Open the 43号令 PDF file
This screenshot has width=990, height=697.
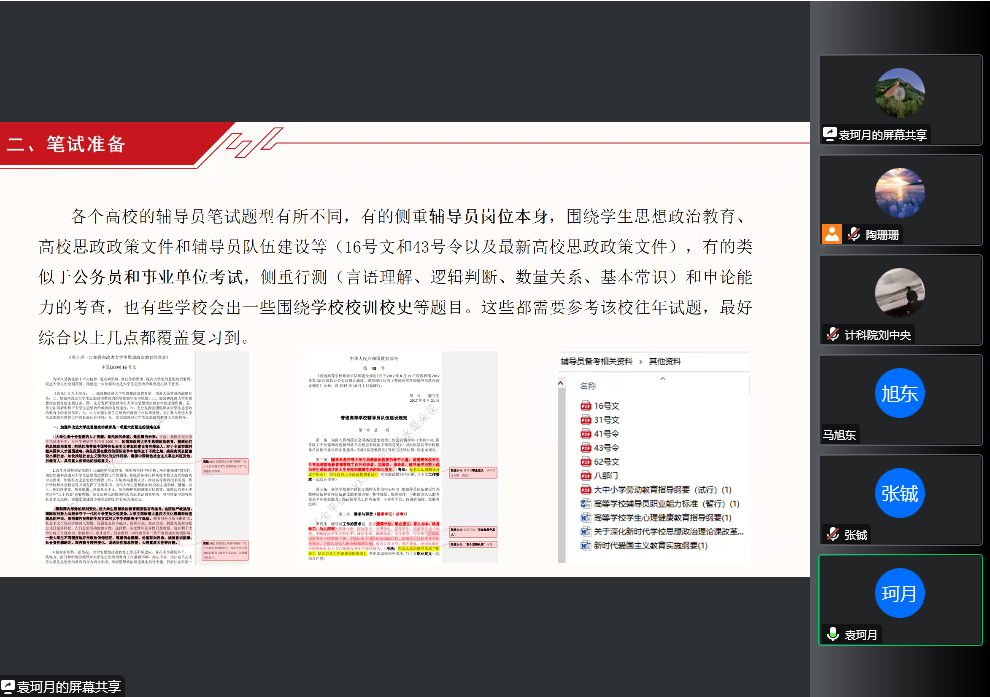tap(606, 448)
